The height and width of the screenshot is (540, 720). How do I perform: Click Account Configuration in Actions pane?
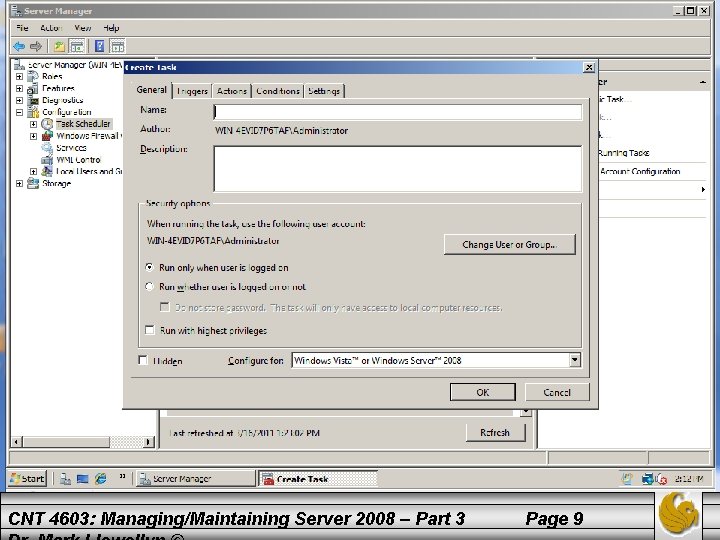click(x=640, y=171)
